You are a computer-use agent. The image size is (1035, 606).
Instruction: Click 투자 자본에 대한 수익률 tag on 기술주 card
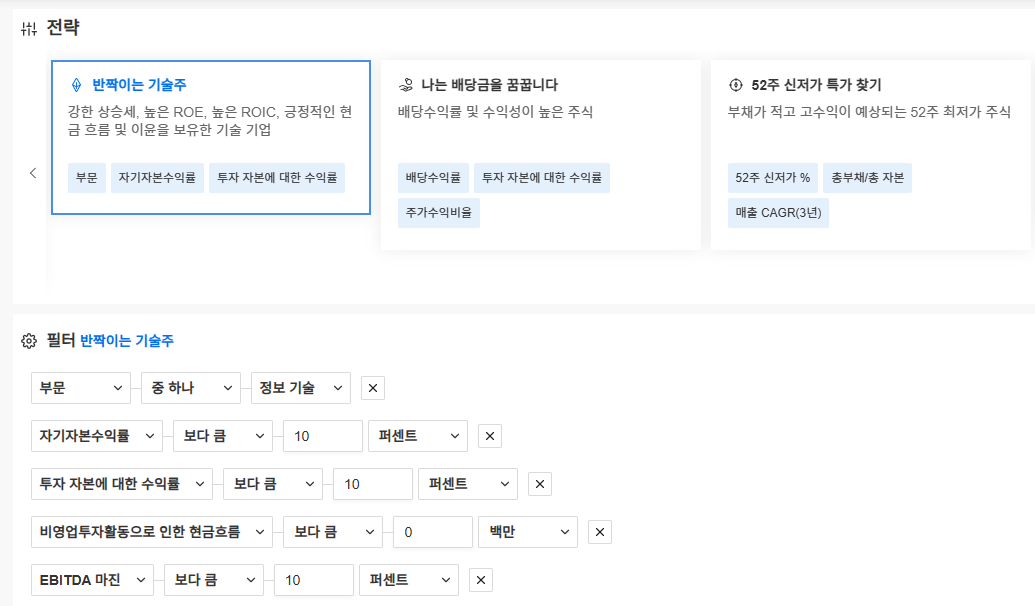coord(277,178)
